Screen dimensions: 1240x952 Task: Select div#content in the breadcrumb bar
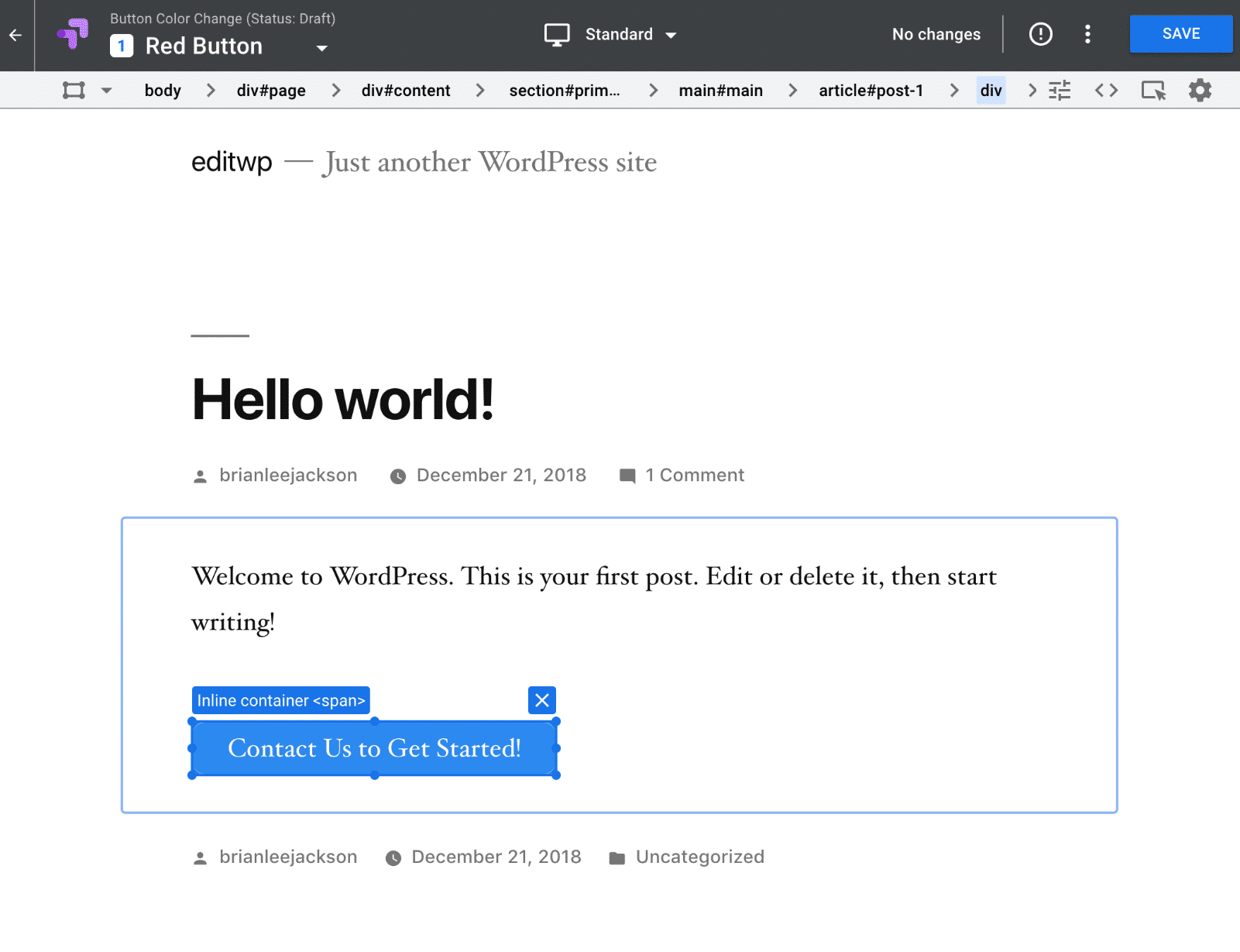(406, 90)
